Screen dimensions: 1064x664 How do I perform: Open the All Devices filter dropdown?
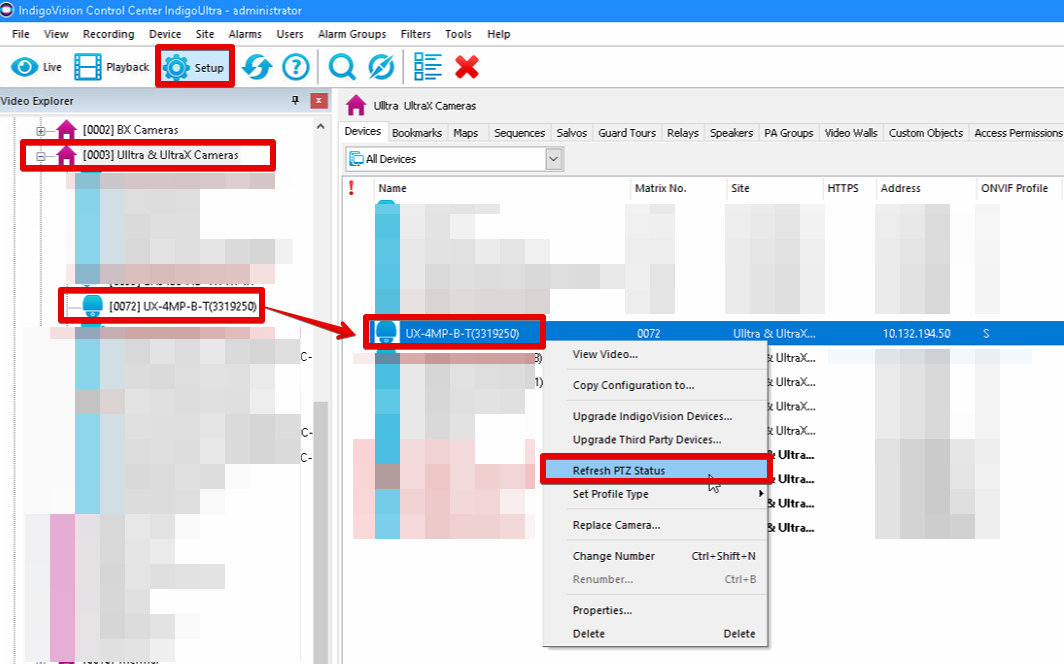point(554,159)
